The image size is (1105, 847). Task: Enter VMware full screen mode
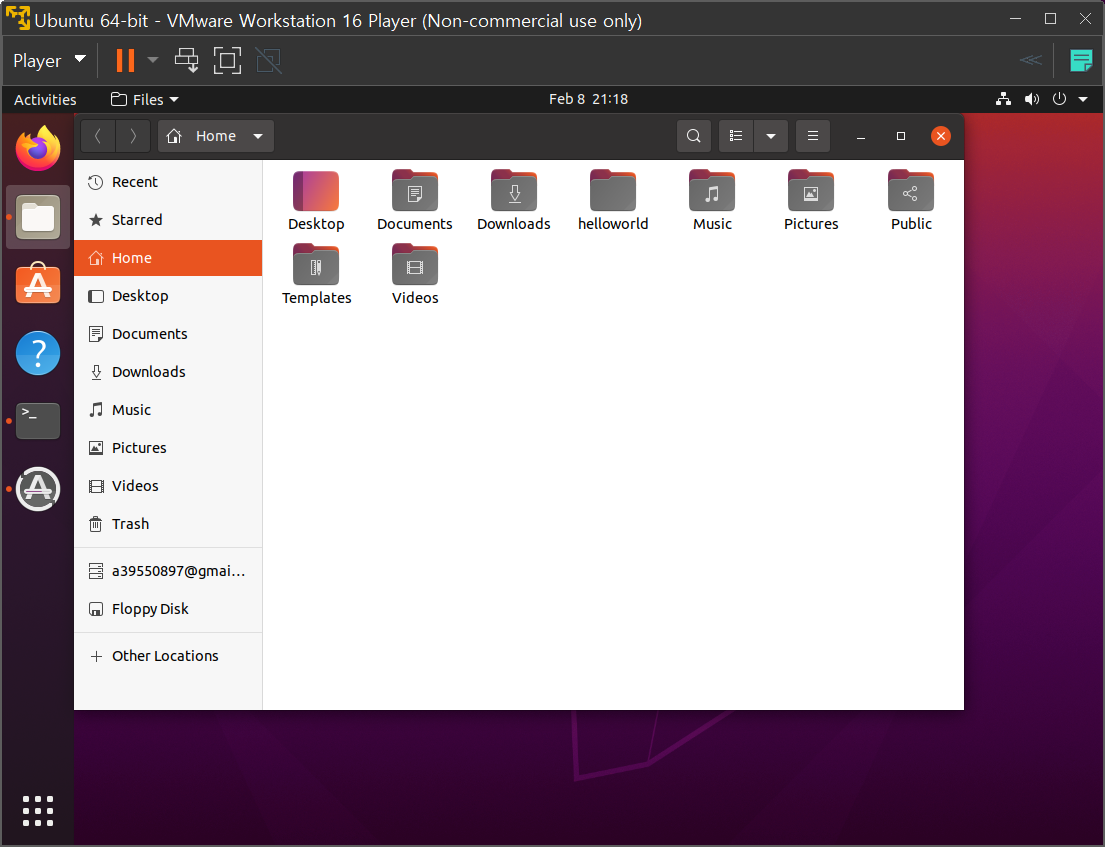[x=227, y=61]
